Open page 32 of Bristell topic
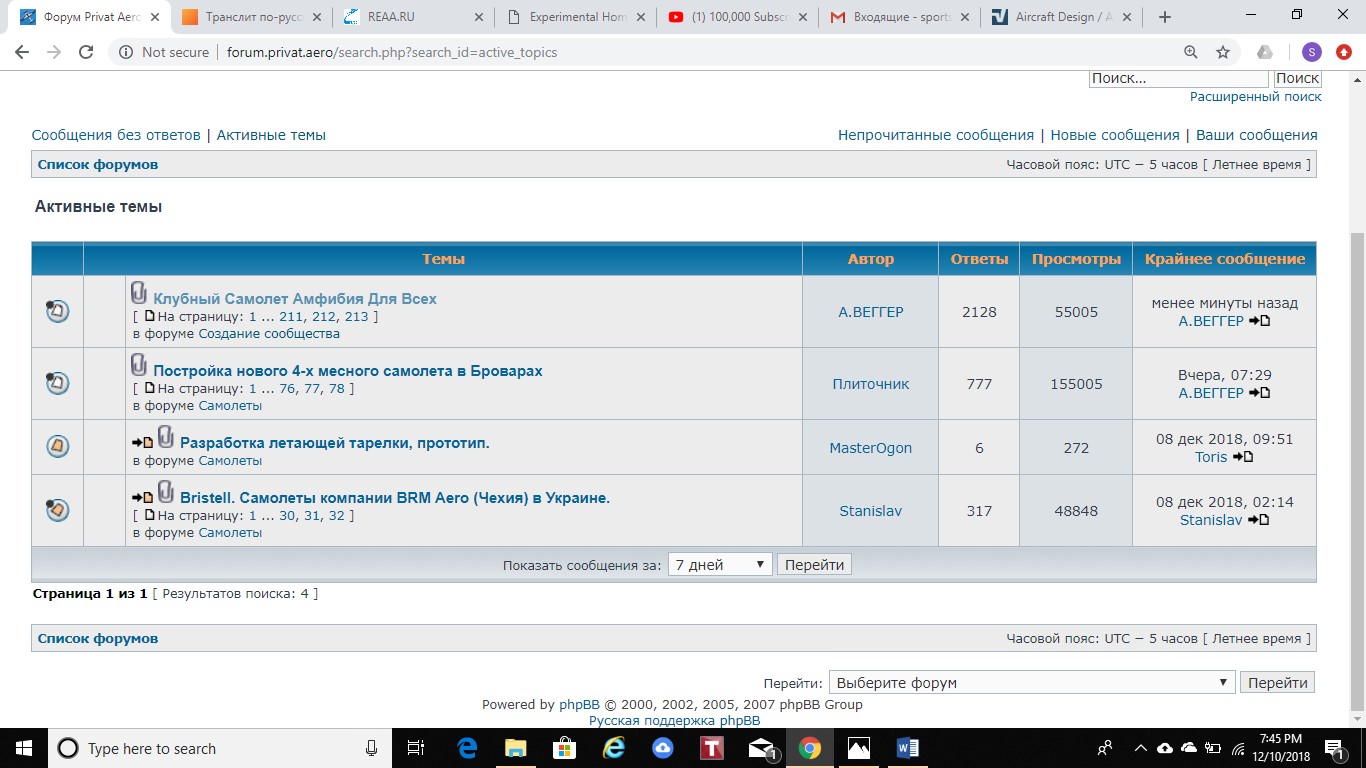Screen dimensions: 1366x768 337,516
